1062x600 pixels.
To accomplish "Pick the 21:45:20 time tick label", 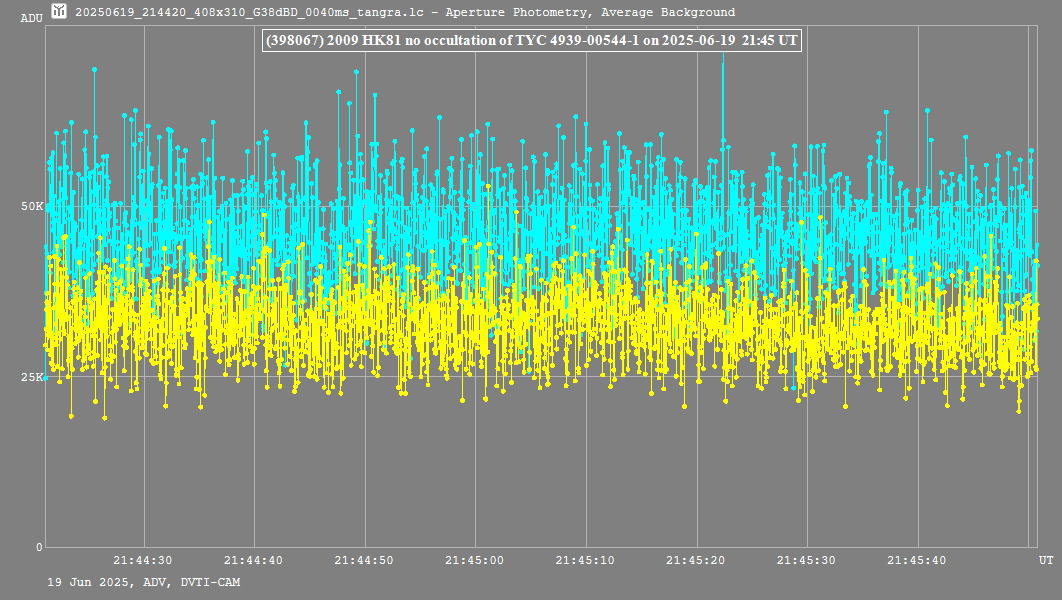I will click(x=696, y=561).
